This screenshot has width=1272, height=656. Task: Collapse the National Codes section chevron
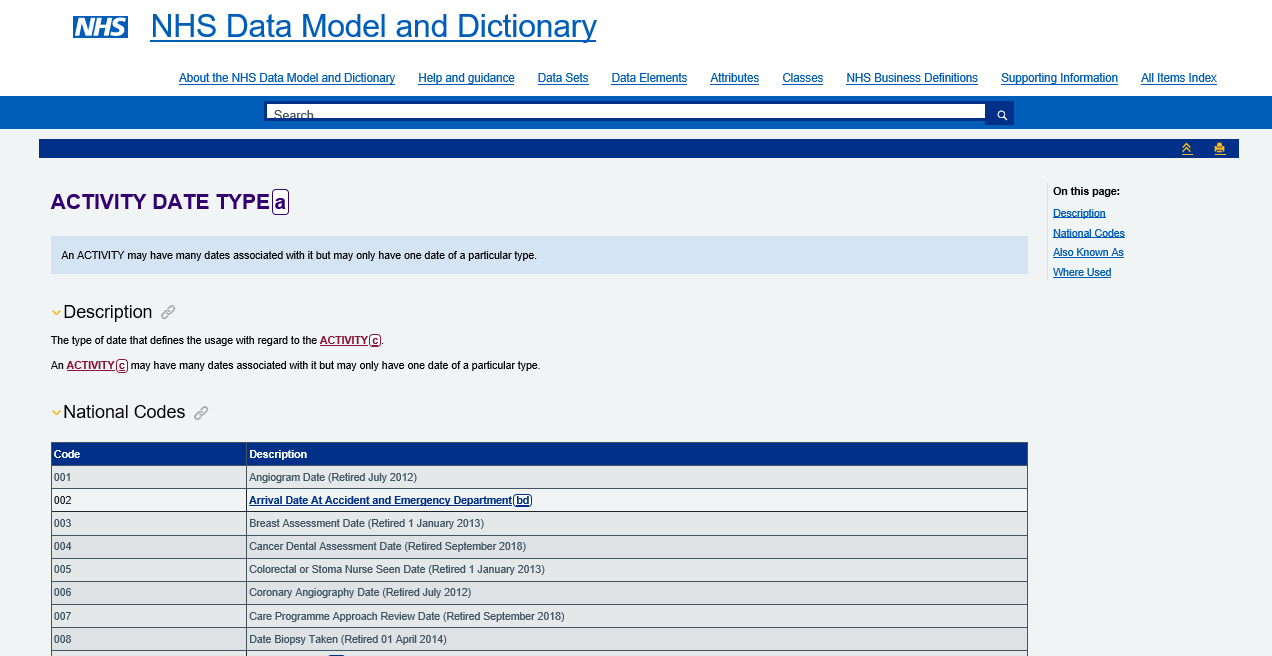pyautogui.click(x=56, y=413)
